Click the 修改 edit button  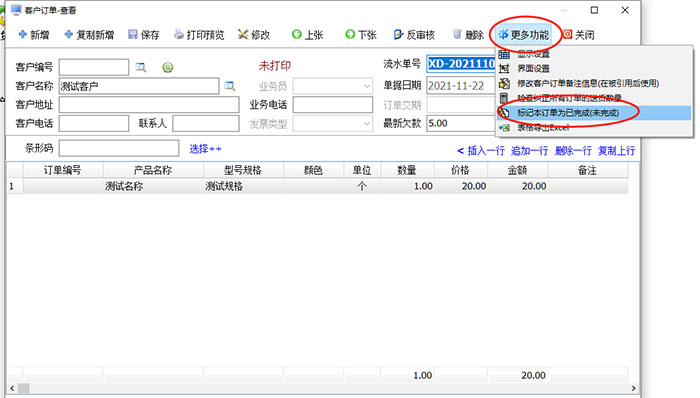point(254,35)
